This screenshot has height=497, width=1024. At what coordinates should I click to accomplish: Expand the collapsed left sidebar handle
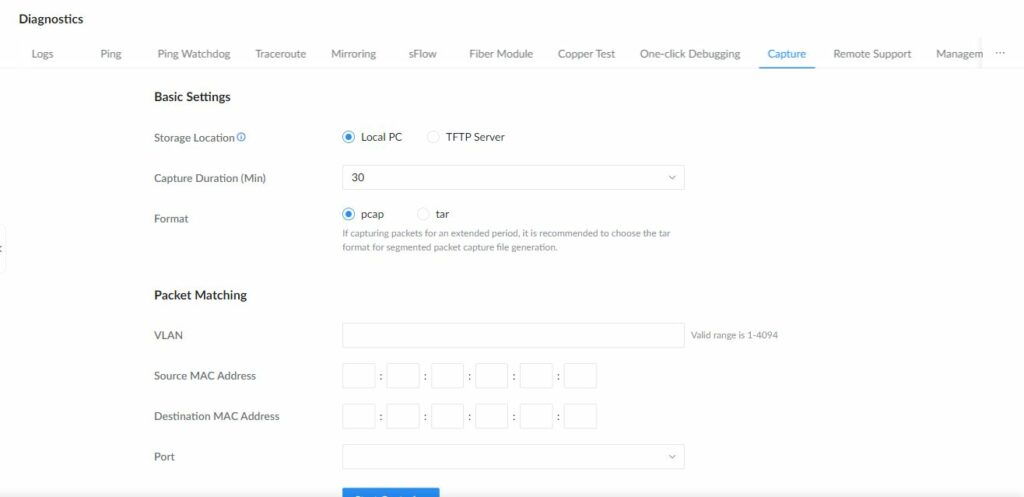coord(3,249)
